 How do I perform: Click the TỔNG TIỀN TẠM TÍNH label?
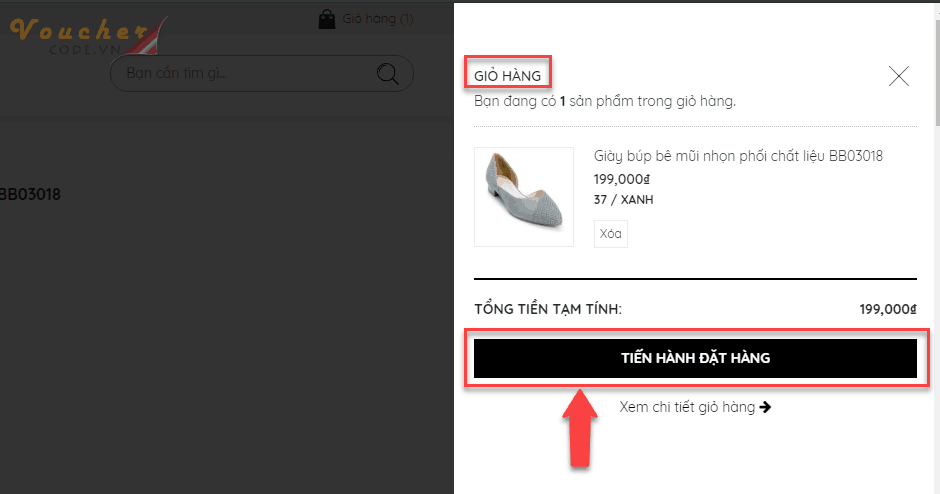pos(548,309)
